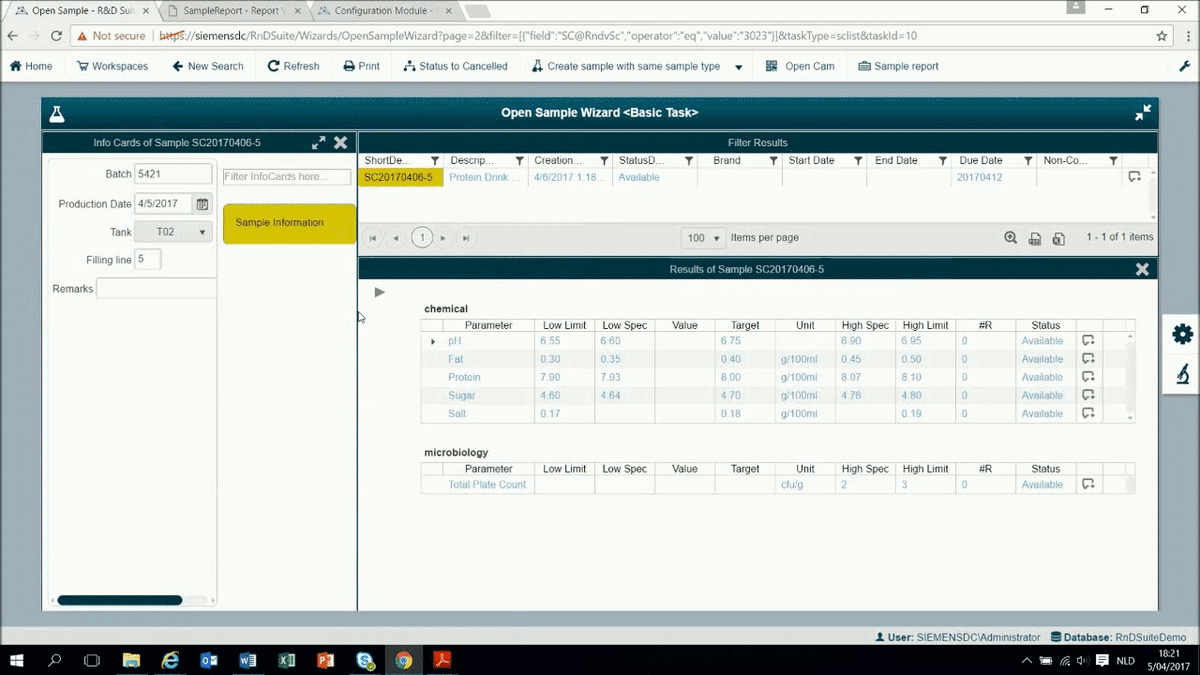Click the flask icon in wizard header
This screenshot has width=1200, height=675.
click(x=57, y=113)
